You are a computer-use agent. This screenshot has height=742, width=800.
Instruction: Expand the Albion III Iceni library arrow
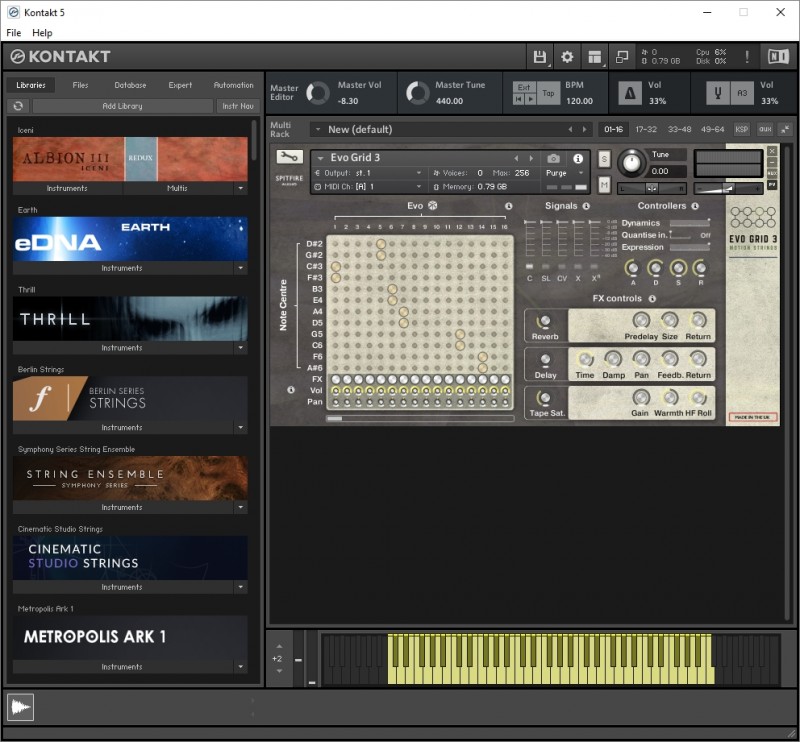click(241, 188)
